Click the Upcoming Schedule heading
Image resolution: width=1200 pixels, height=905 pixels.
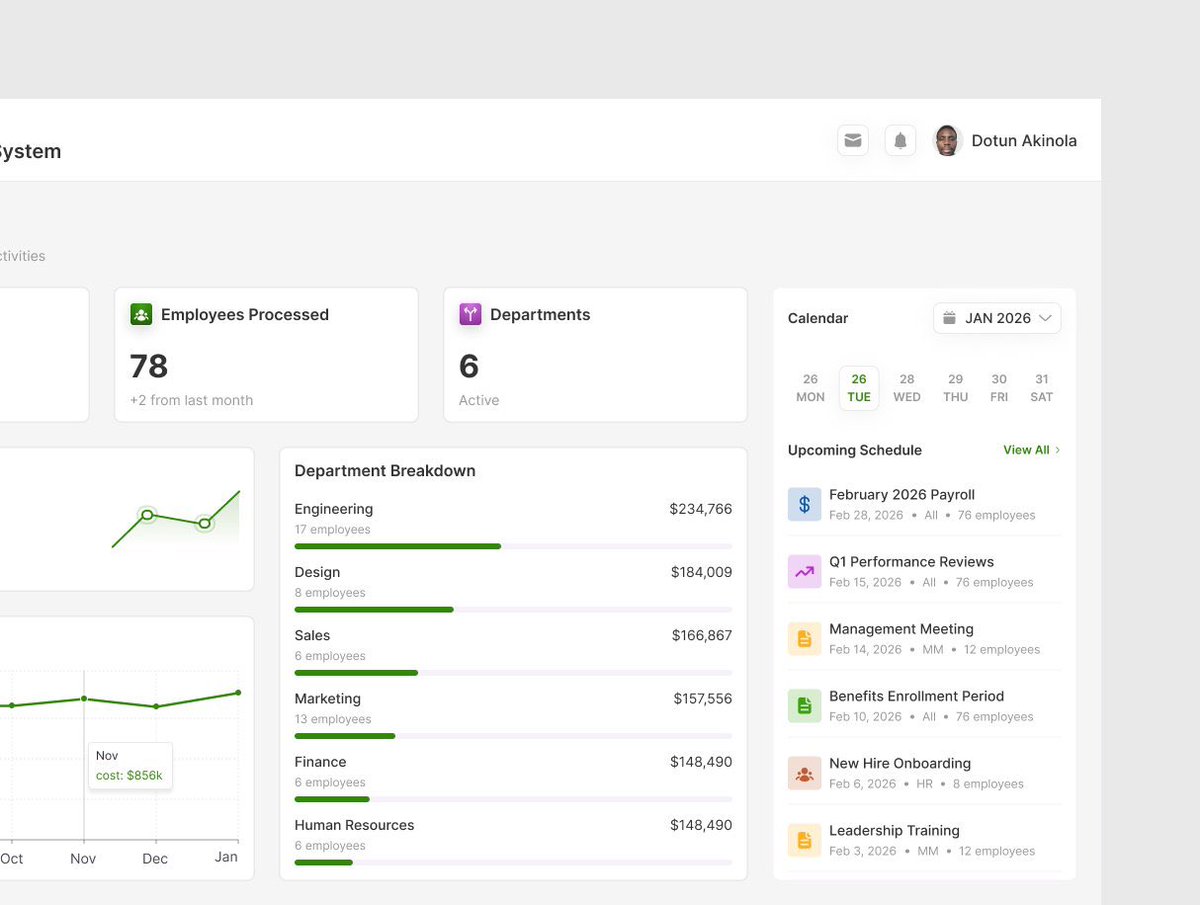point(855,450)
